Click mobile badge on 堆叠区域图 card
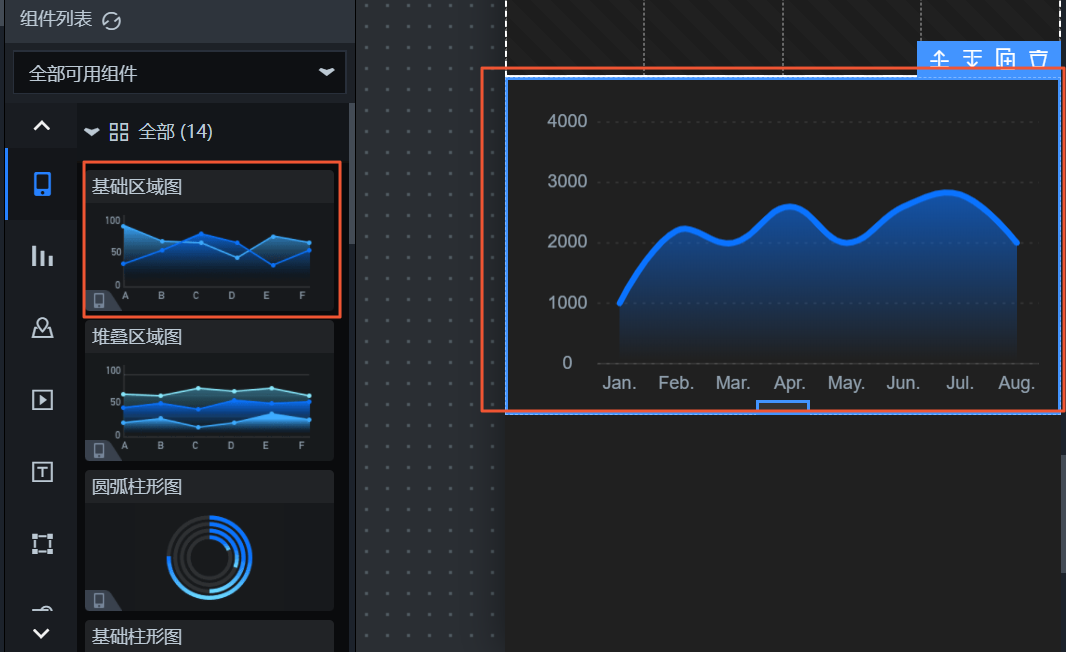Screen dimensions: 1066x652 coord(99,451)
